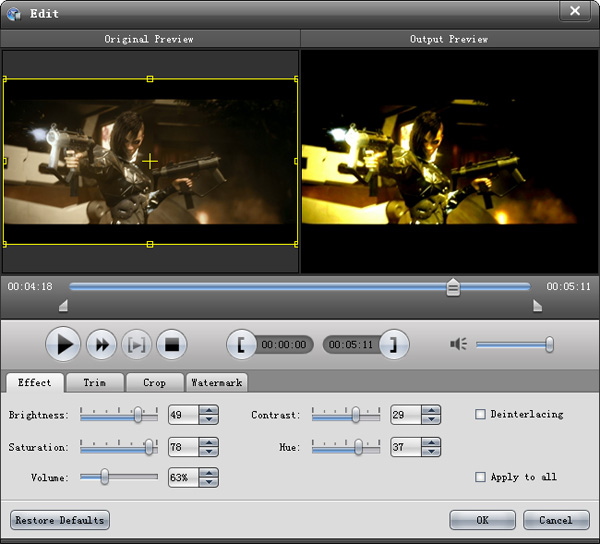Viewport: 600px width, 544px height.
Task: Click the Volume field showing 63%
Action: [184, 477]
